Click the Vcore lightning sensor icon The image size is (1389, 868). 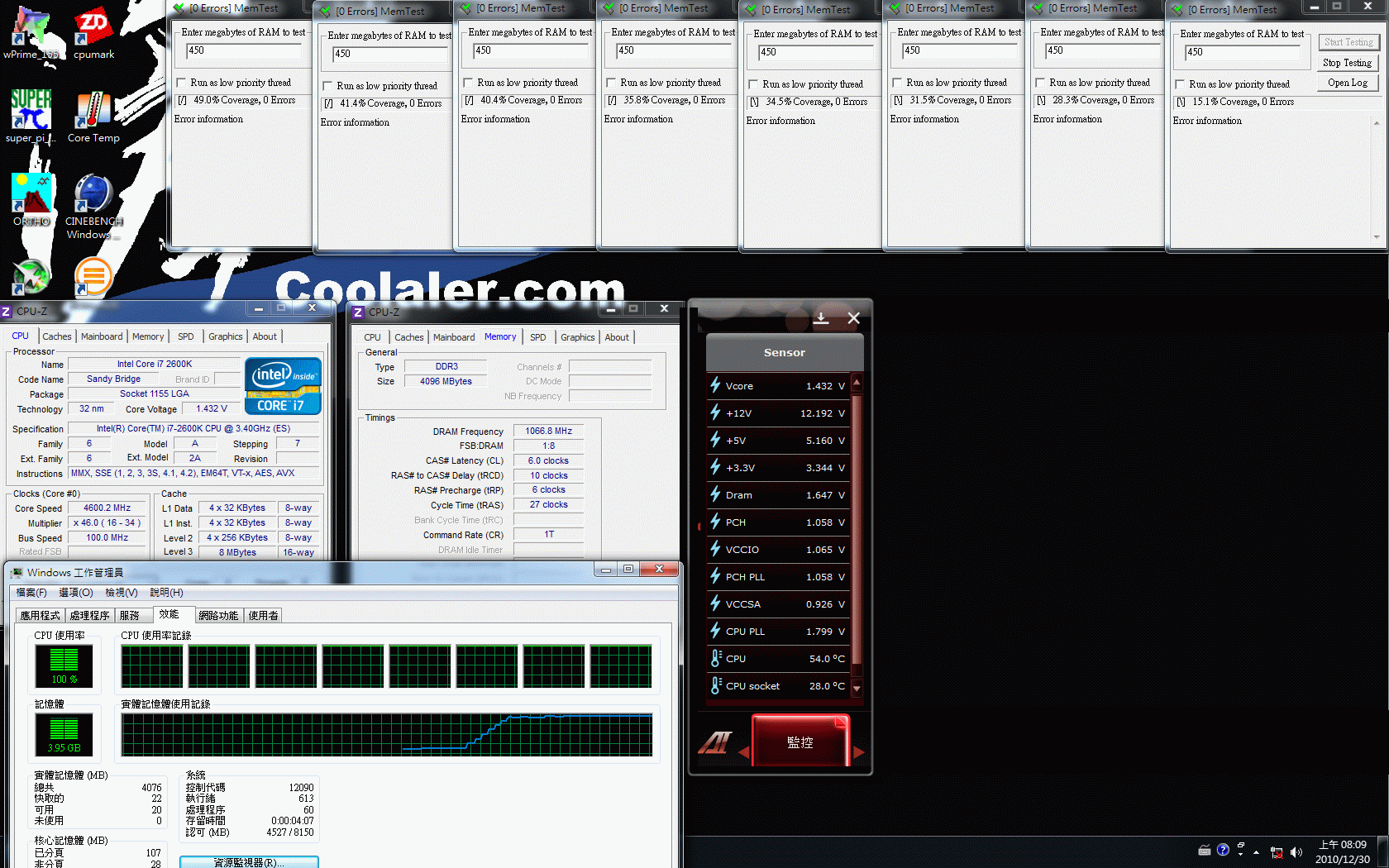pos(715,385)
